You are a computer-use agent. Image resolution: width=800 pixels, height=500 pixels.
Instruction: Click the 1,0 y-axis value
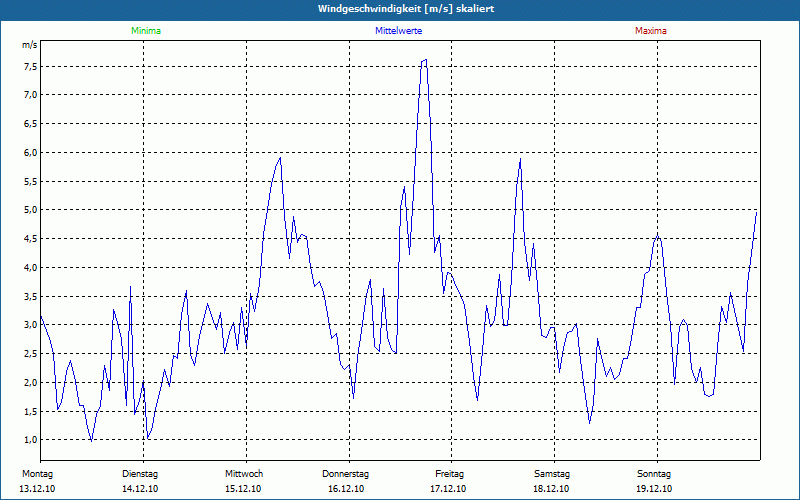coord(30,440)
